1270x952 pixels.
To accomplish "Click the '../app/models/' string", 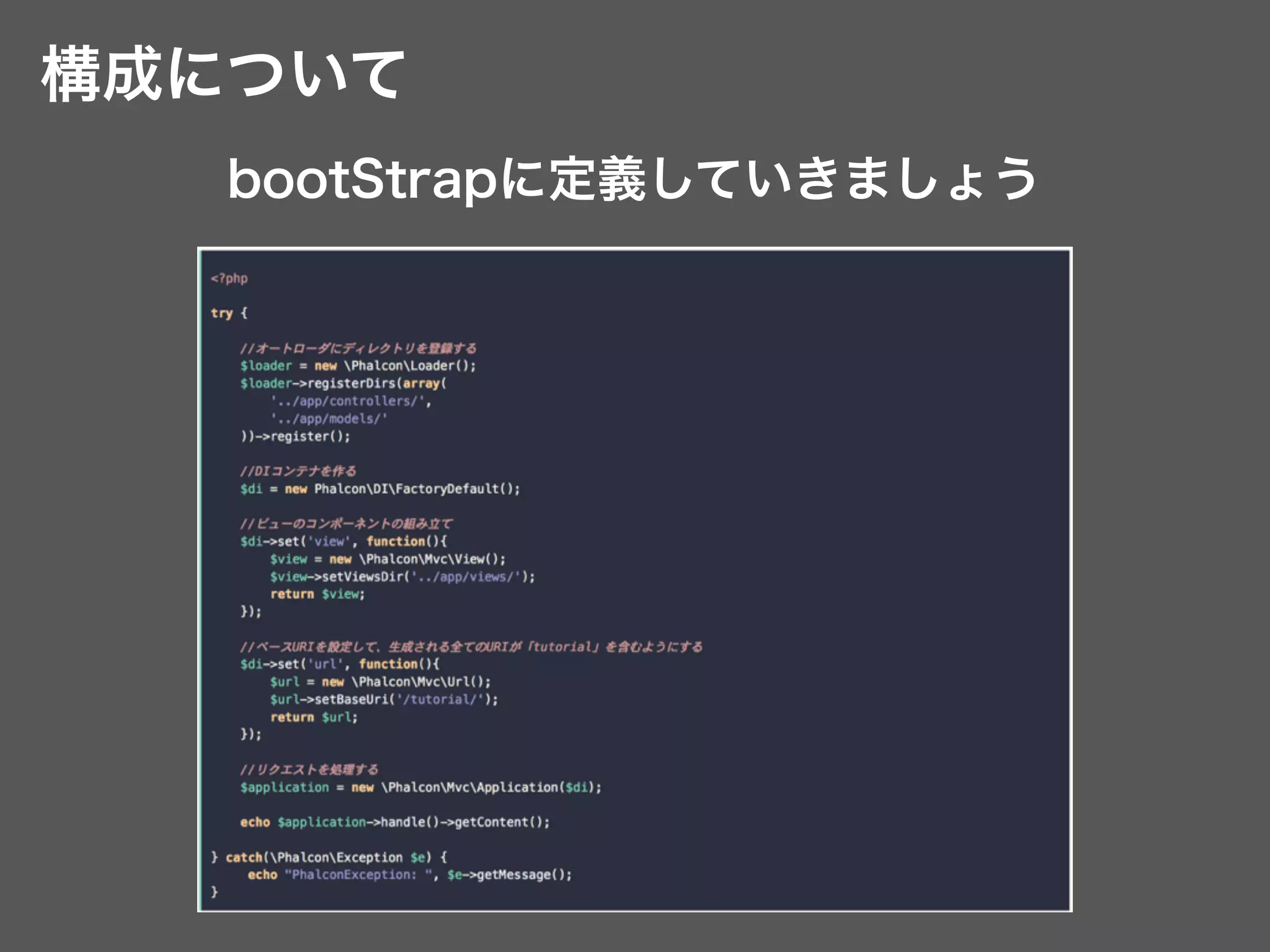I will [329, 418].
